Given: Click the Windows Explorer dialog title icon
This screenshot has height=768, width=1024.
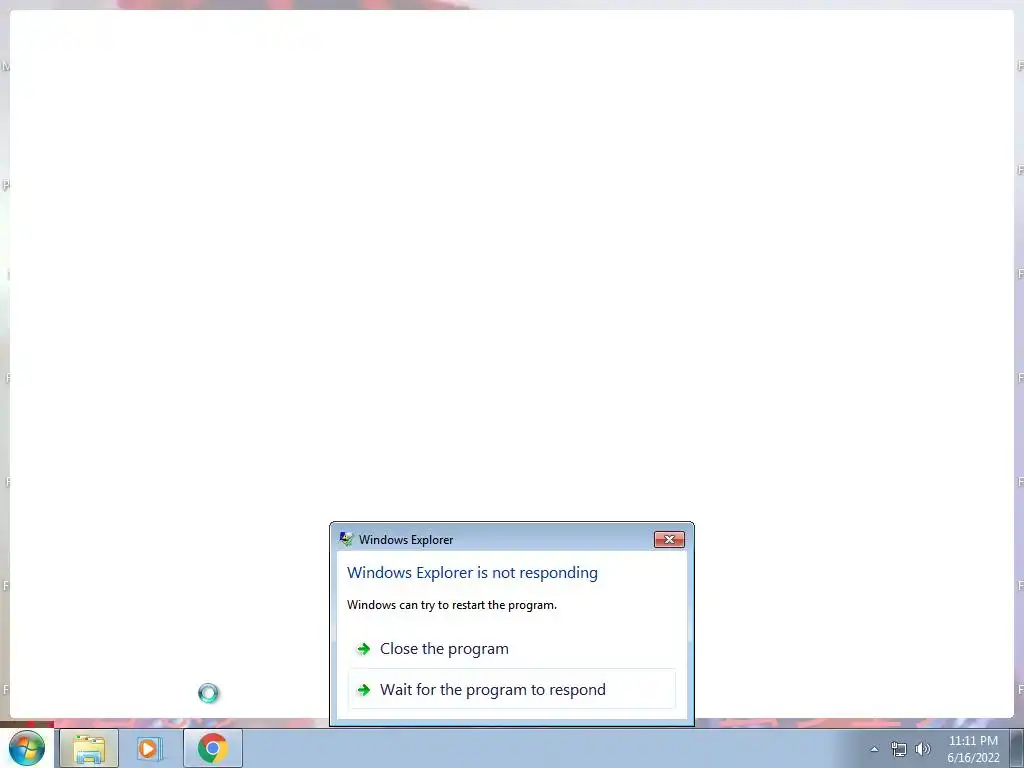Looking at the screenshot, I should click(346, 539).
